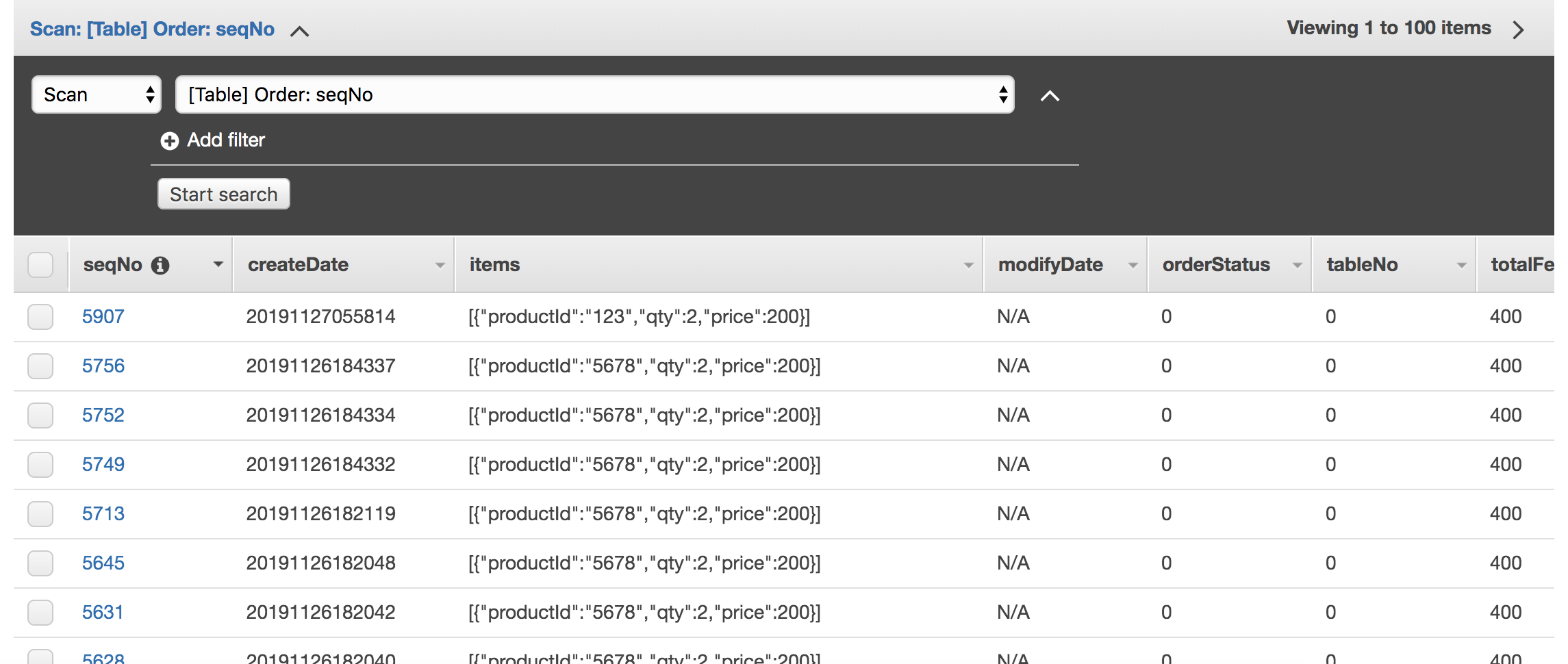
Task: Open the items column menu arrow
Action: point(968,265)
